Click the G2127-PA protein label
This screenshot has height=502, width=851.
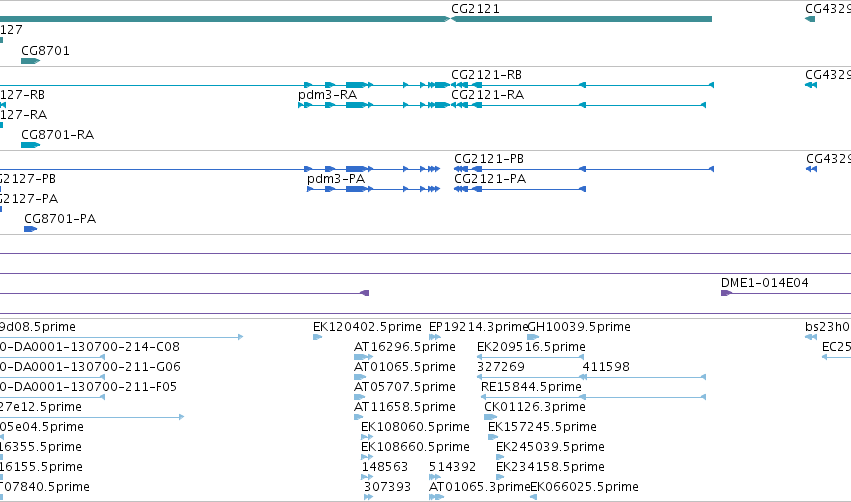[x=29, y=199]
